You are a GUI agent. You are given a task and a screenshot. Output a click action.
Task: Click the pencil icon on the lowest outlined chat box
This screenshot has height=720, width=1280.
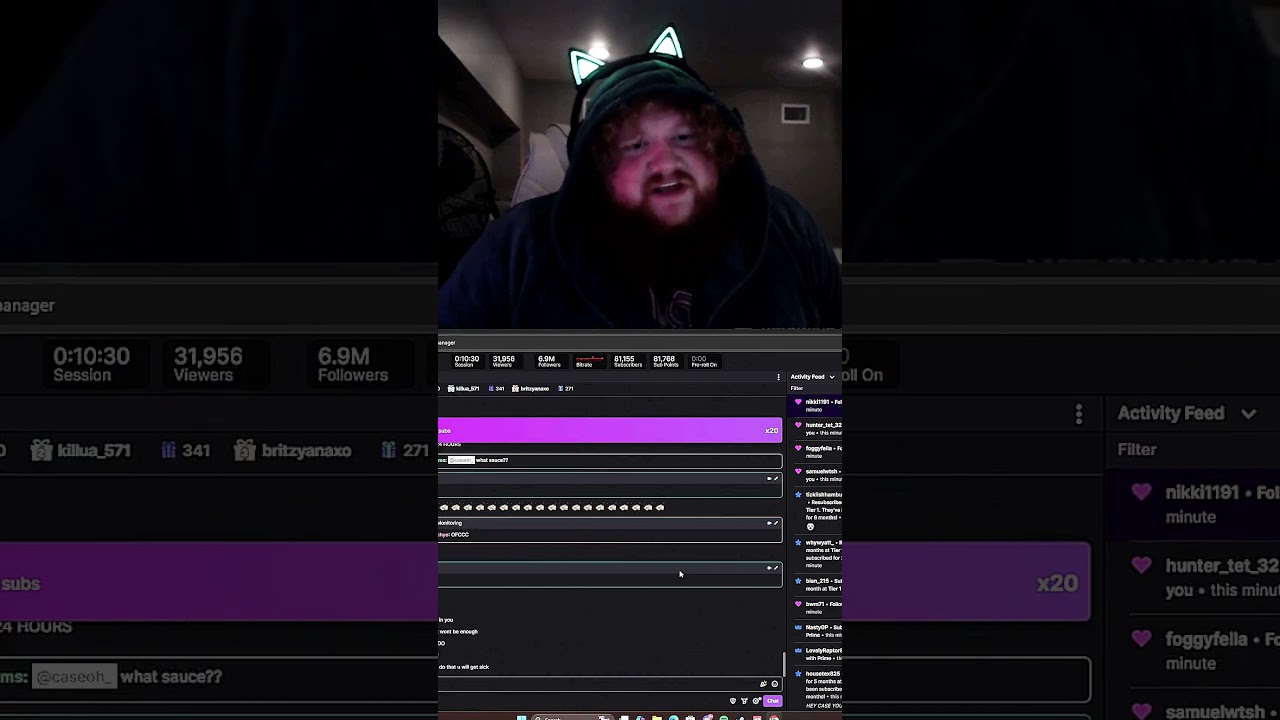[x=775, y=568]
